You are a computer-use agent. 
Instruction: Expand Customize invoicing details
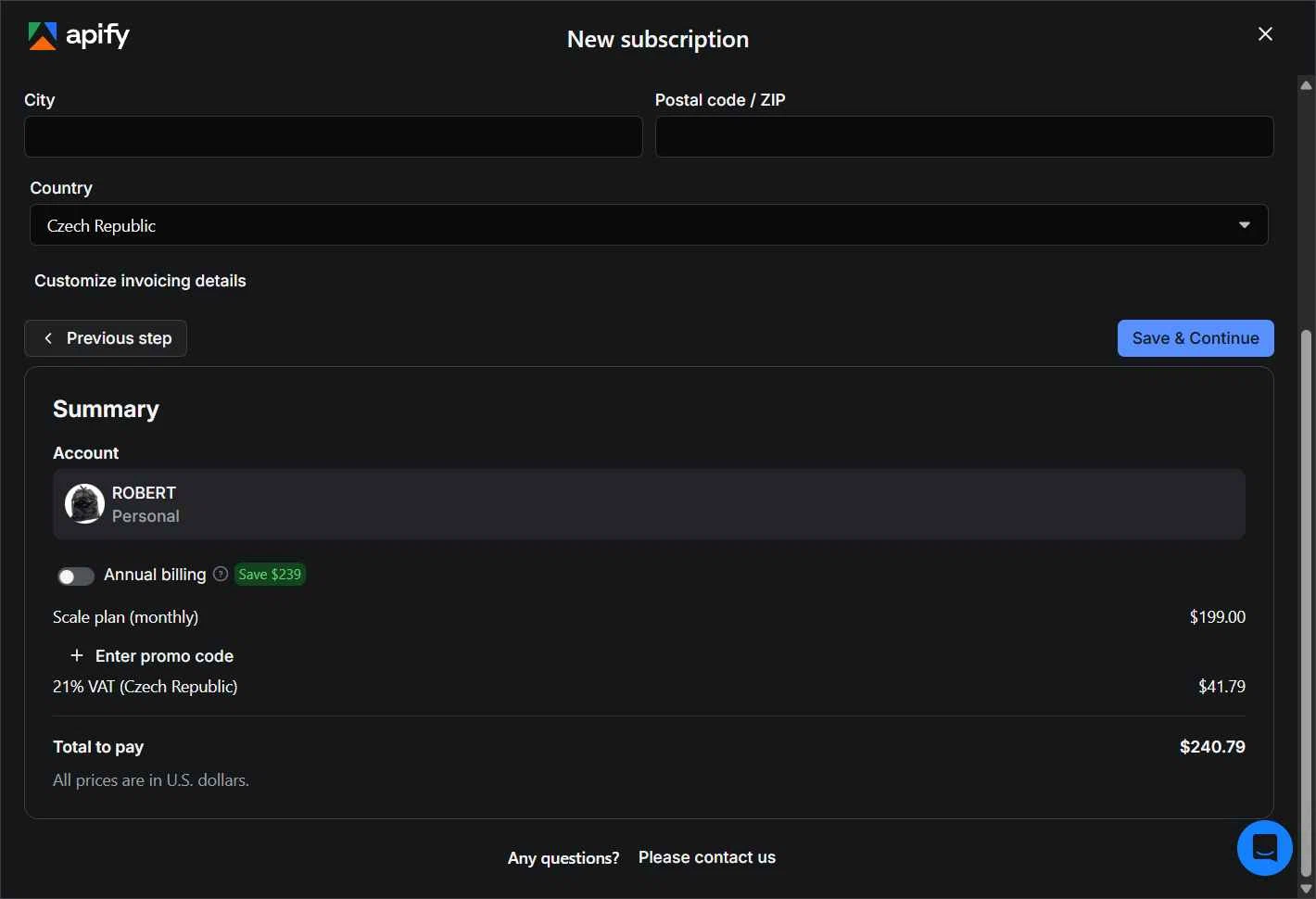click(x=140, y=281)
